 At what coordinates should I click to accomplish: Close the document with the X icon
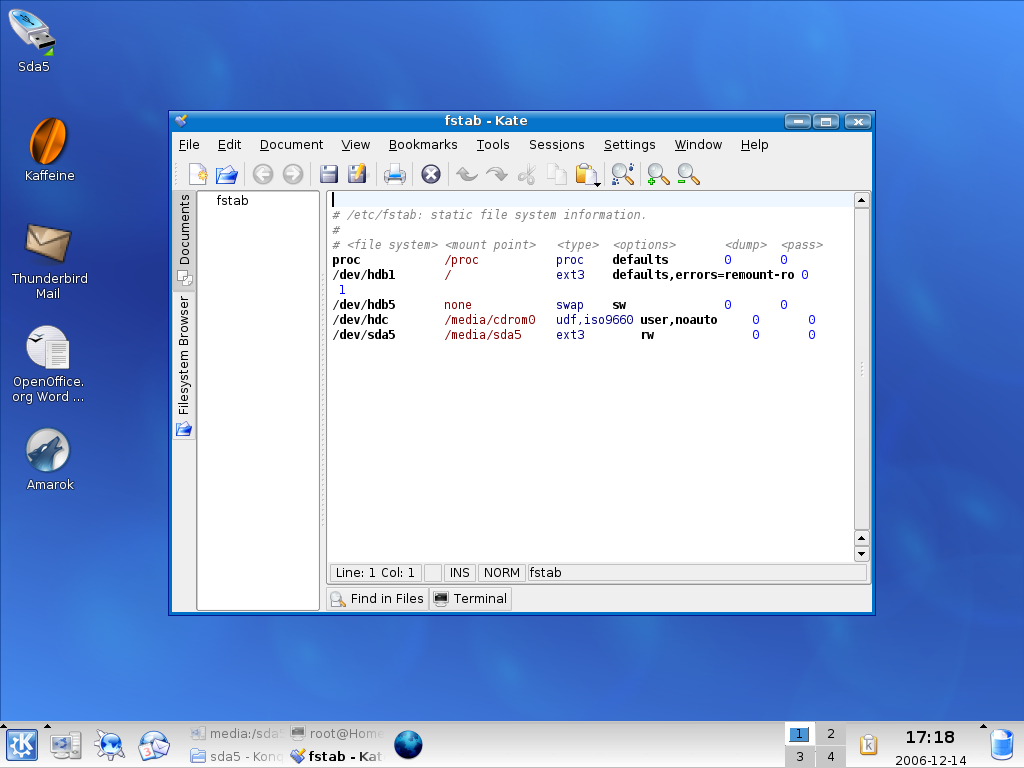[431, 175]
